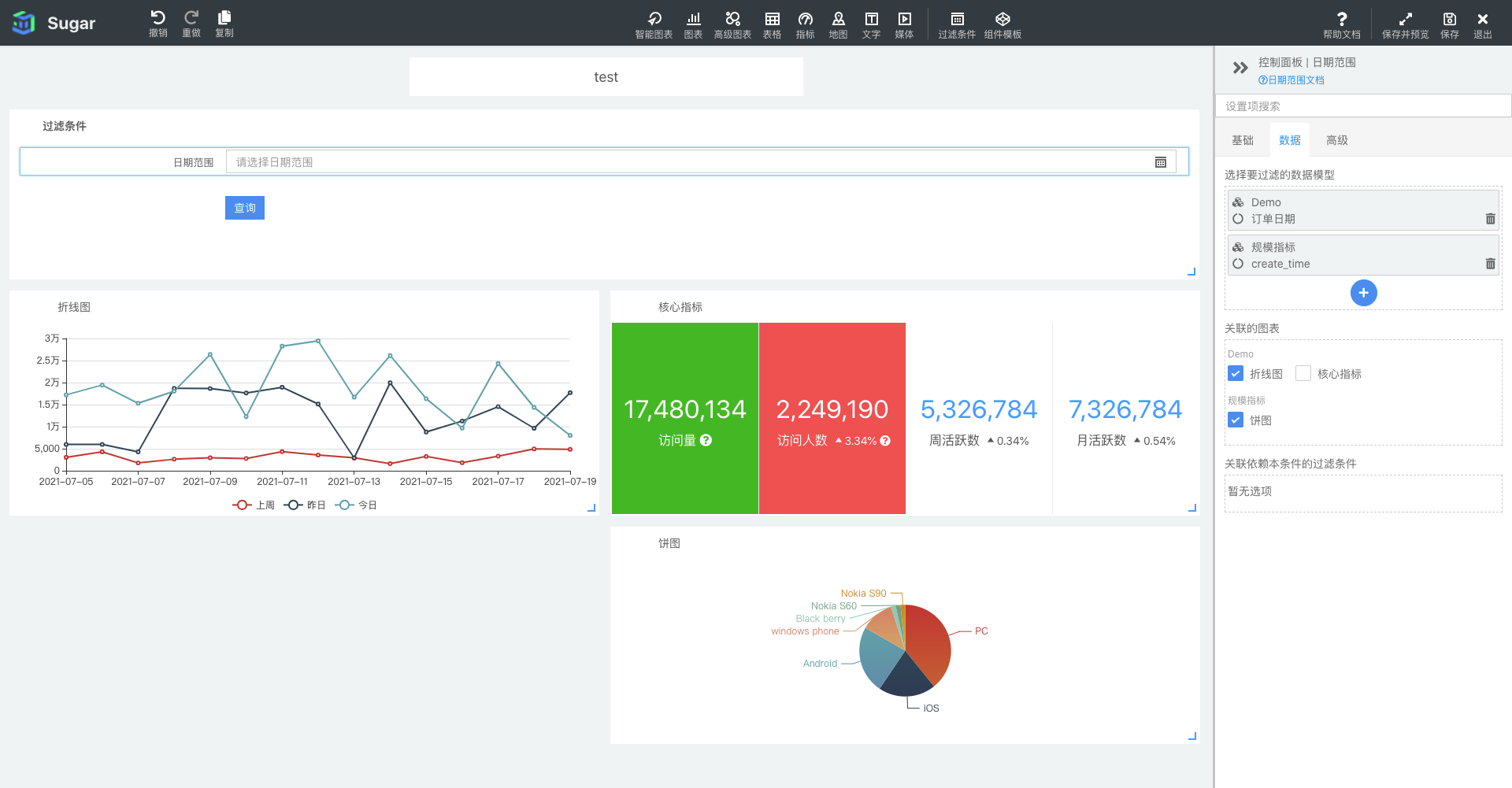Uncheck the 折线图 linked chart checkbox

1236,374
